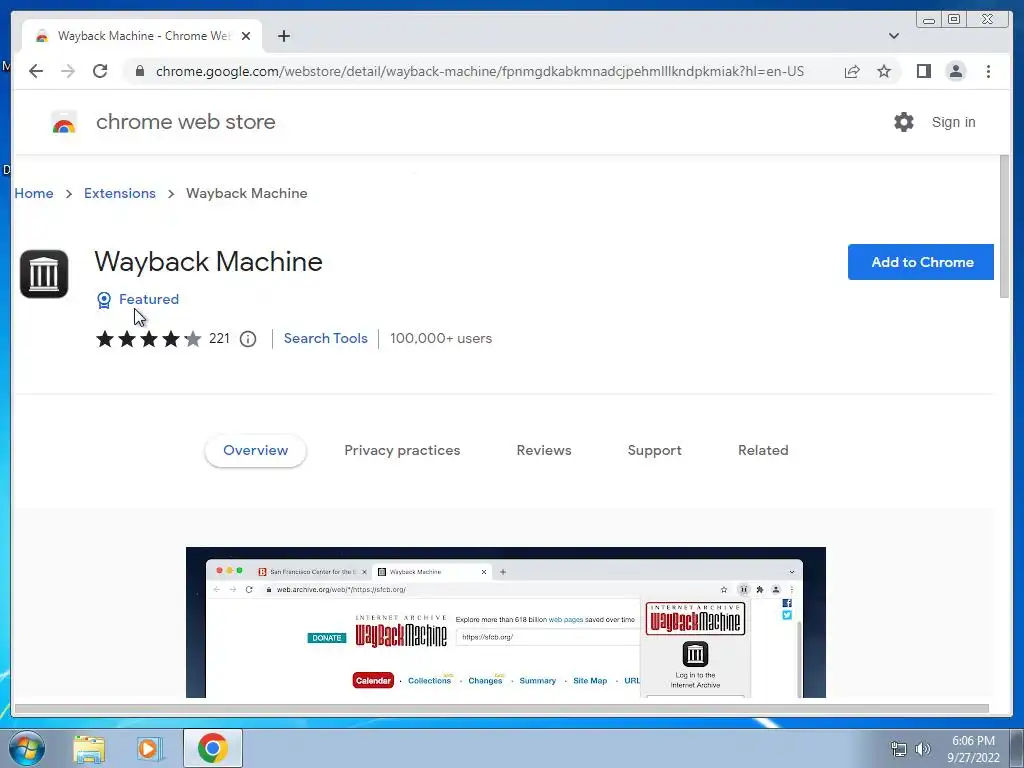The image size is (1024, 768).
Task: Click the 221 ratings count
Action: pyautogui.click(x=219, y=338)
